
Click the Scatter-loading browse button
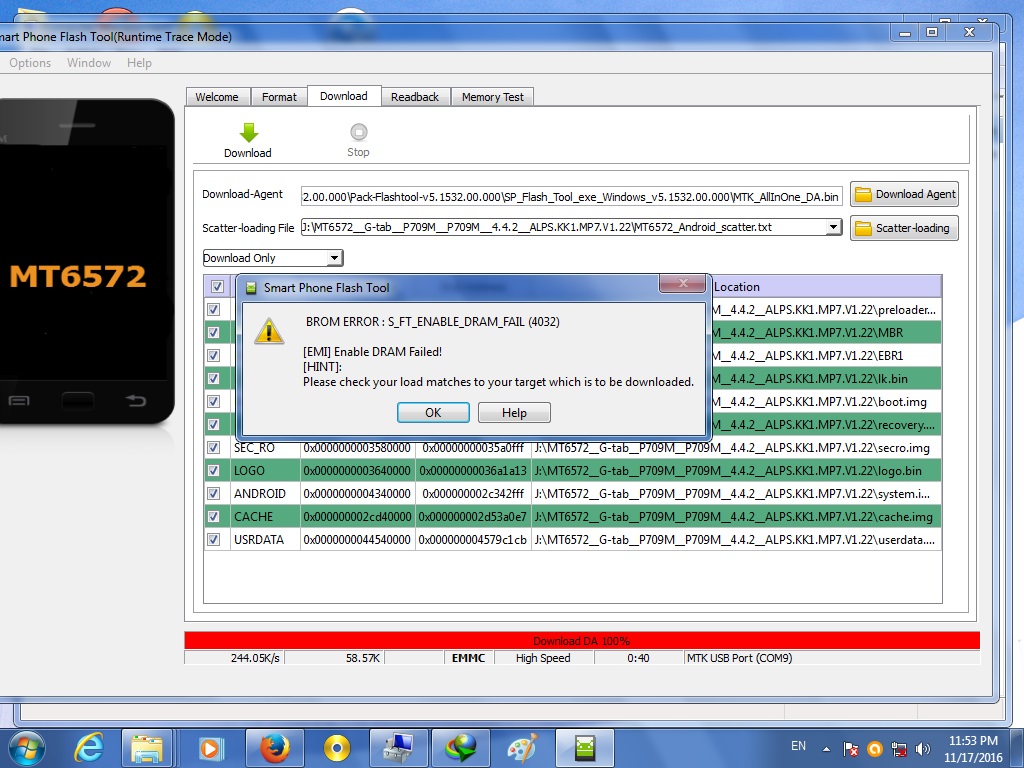click(x=904, y=228)
